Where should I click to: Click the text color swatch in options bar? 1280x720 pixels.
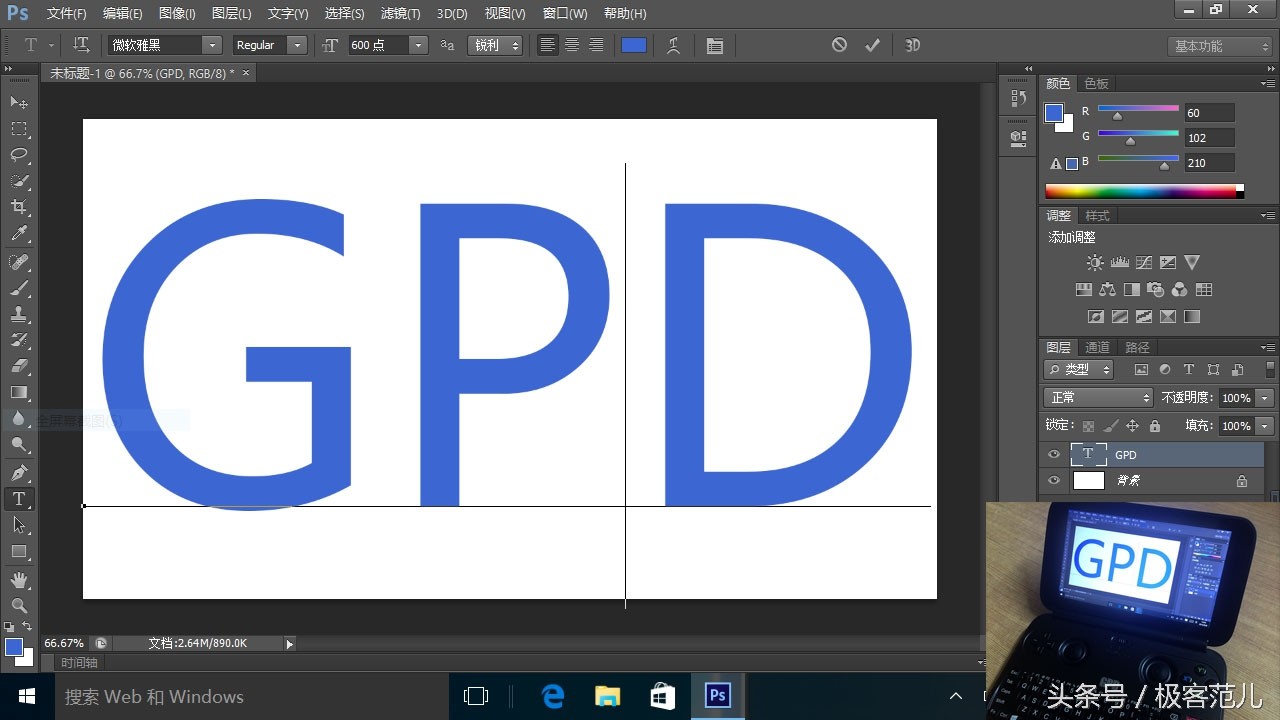point(634,45)
